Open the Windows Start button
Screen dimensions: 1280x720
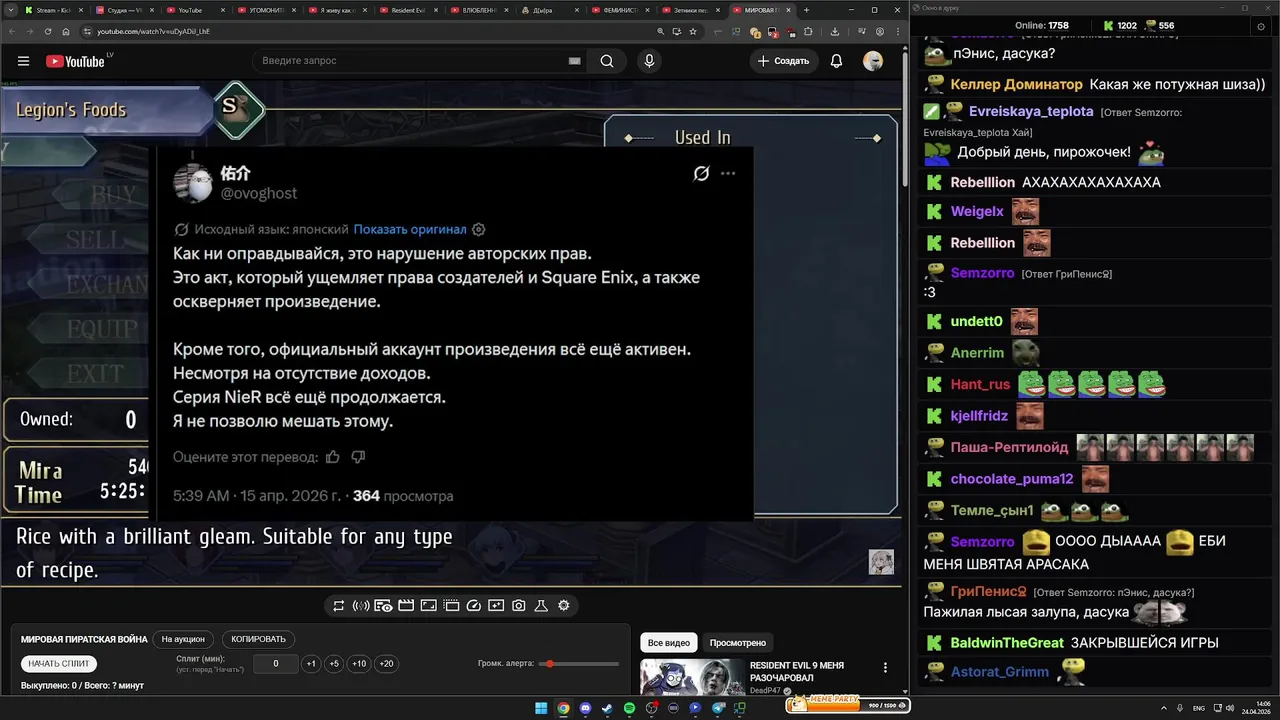click(541, 708)
